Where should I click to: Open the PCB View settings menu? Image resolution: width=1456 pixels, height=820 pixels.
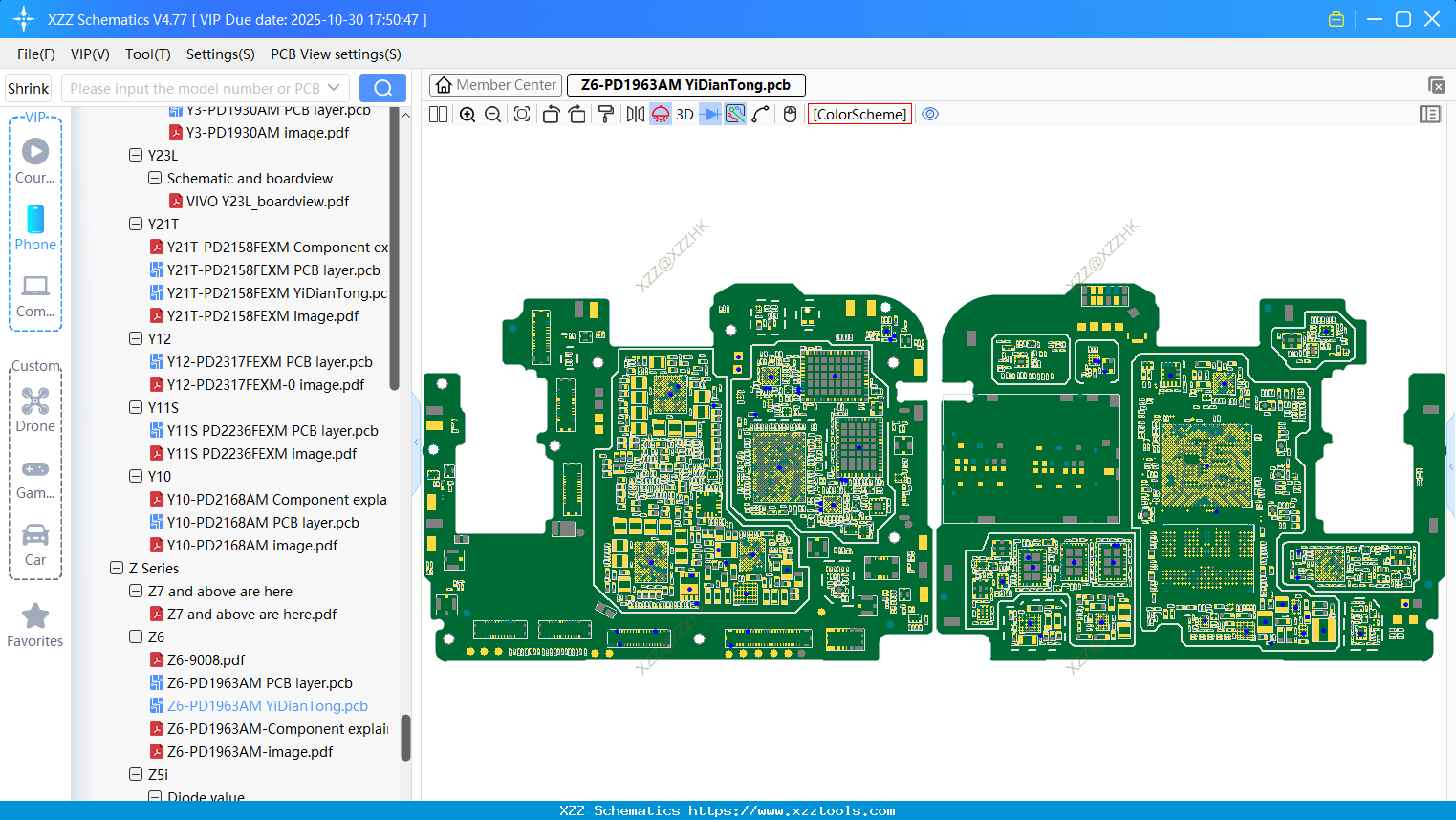coord(336,54)
